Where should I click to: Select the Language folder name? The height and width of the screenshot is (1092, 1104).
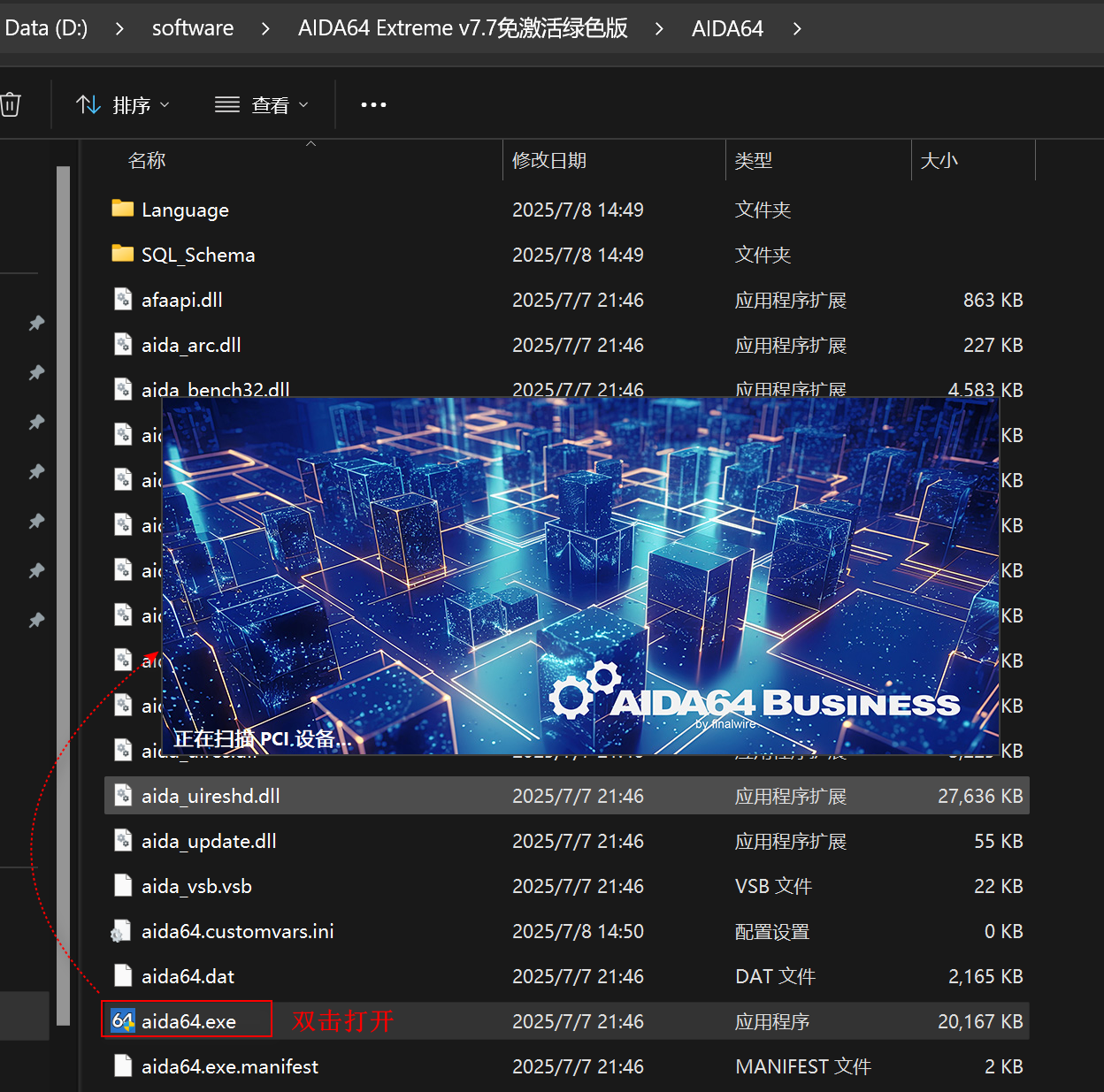pos(185,210)
